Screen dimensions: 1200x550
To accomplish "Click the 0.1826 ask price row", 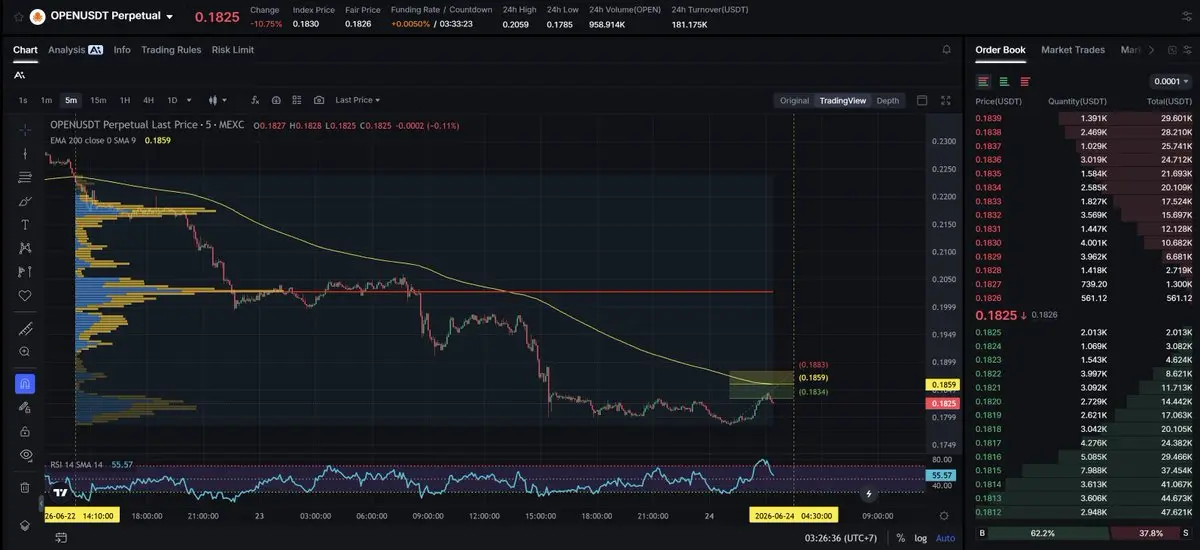I will [1084, 298].
